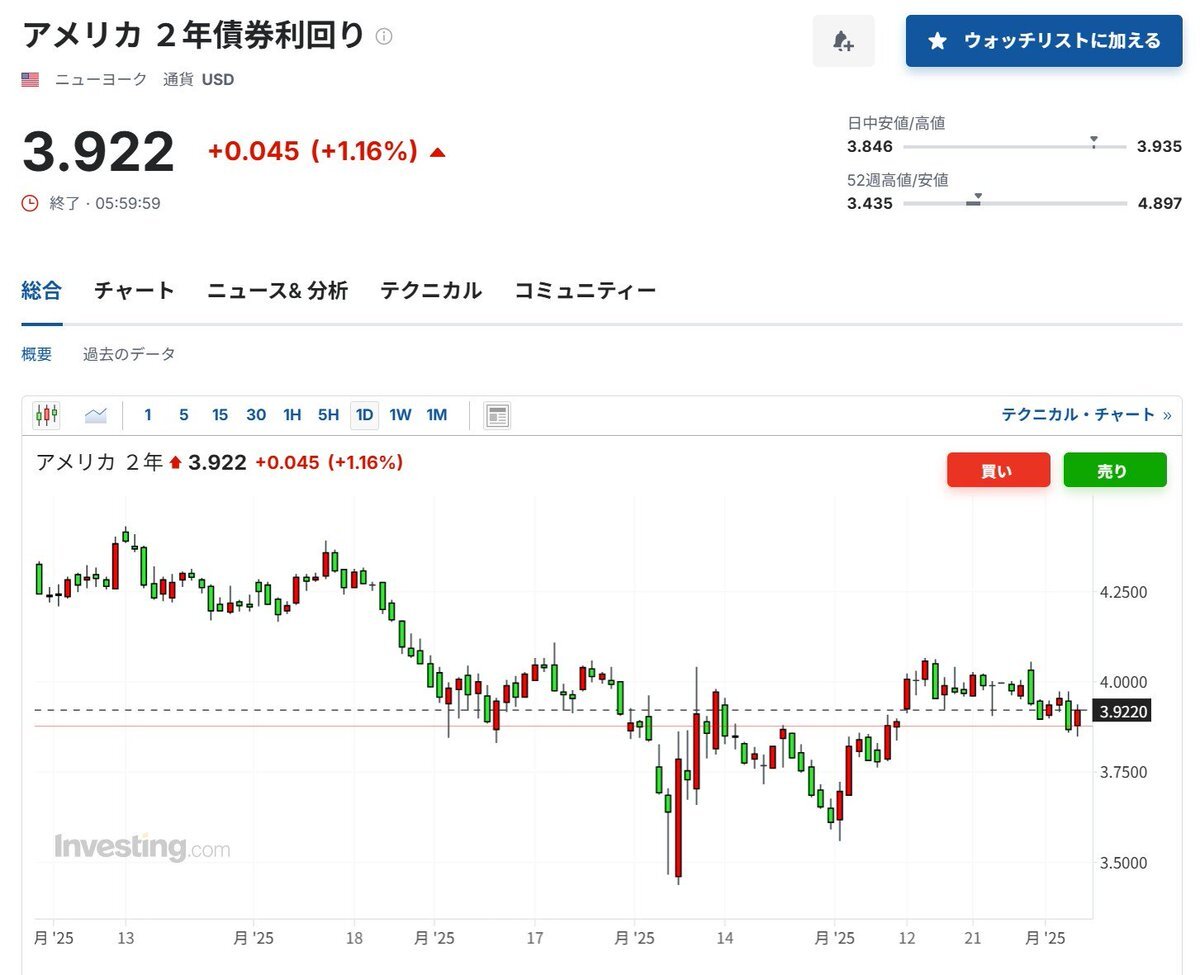Select the 1M chart interval
The width and height of the screenshot is (1200, 975).
(x=437, y=415)
